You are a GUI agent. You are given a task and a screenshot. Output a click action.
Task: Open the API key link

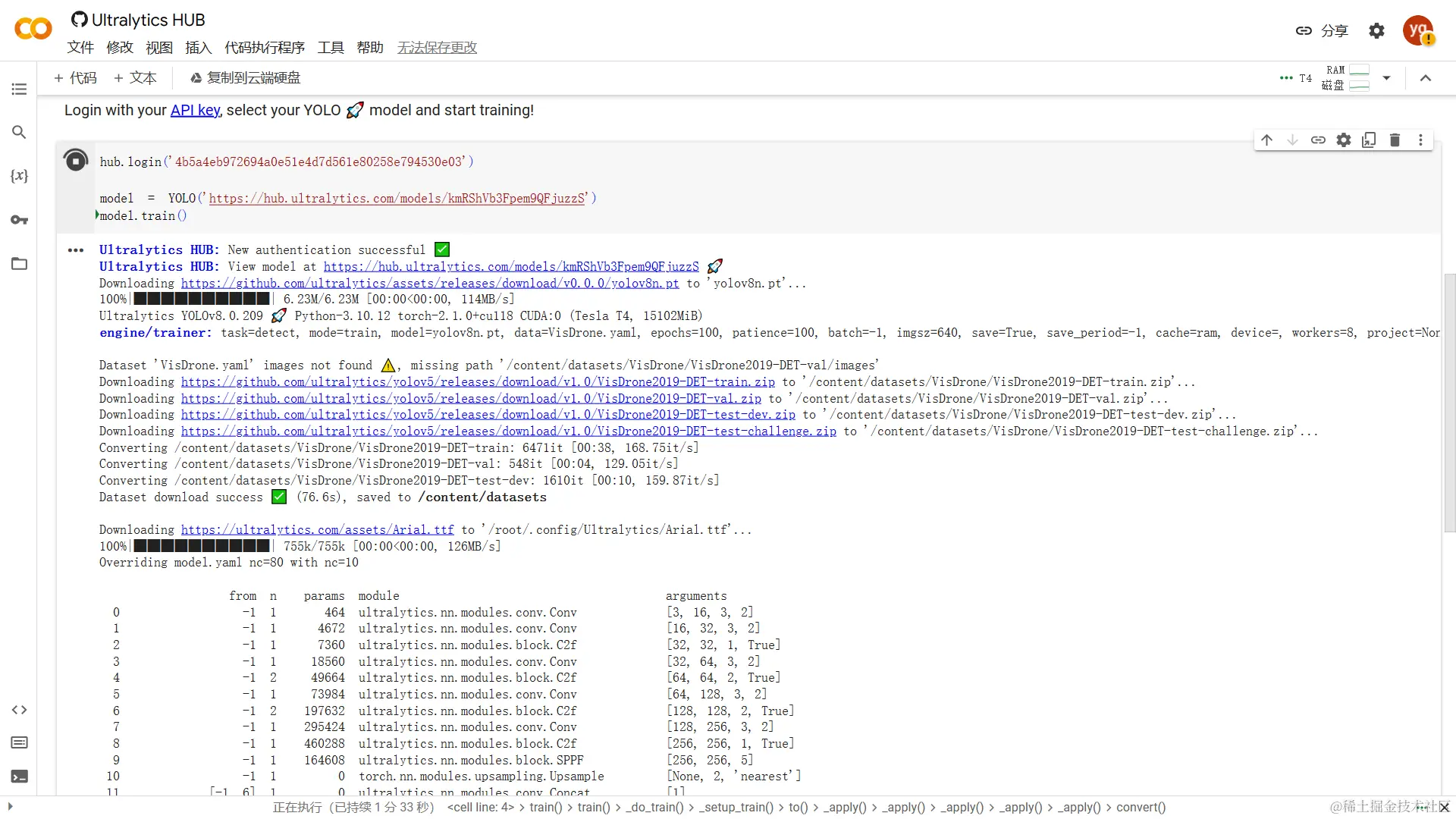(x=195, y=110)
